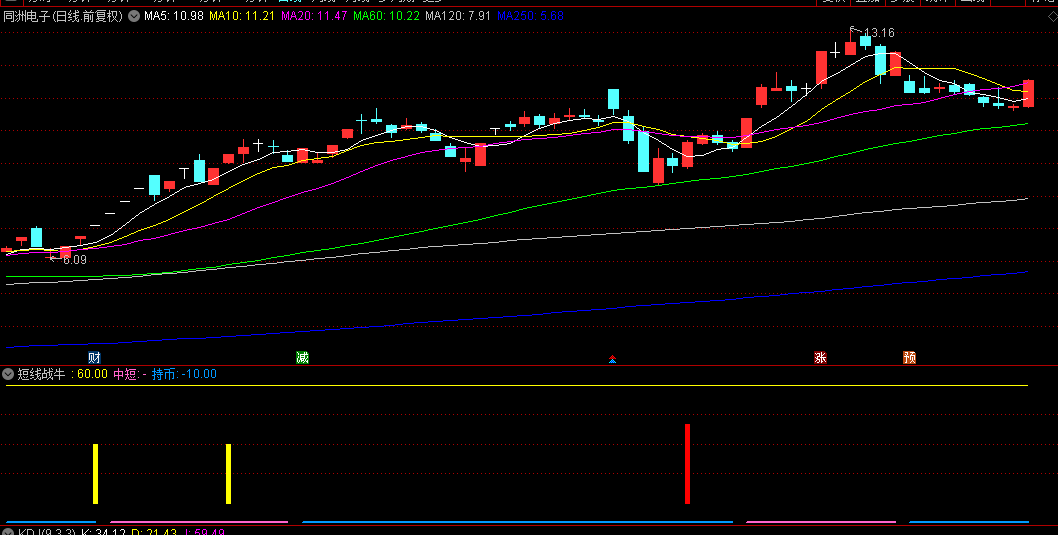This screenshot has width=1058, height=535.
Task: Click the yellow 60.00 indicator value
Action: tap(92, 374)
